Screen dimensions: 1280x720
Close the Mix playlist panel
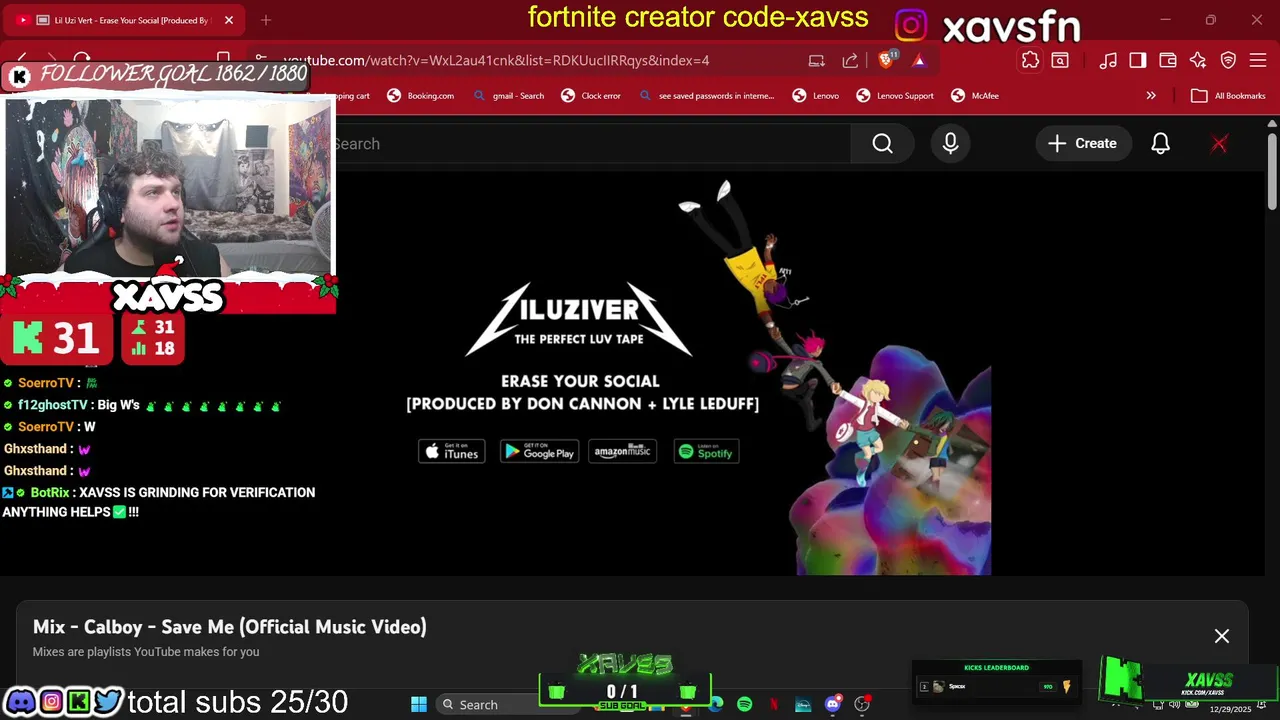(1221, 636)
